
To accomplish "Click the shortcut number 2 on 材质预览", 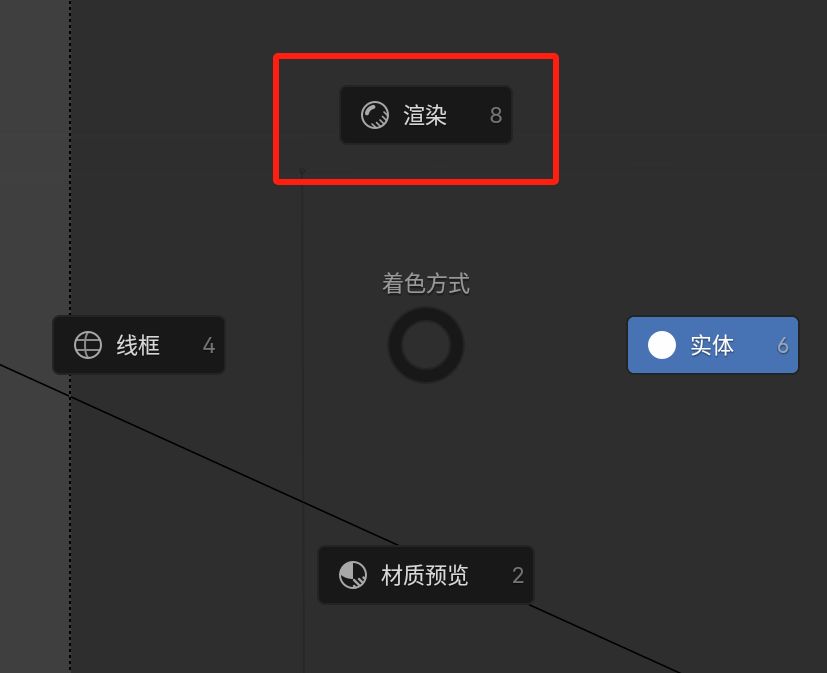I will point(518,575).
